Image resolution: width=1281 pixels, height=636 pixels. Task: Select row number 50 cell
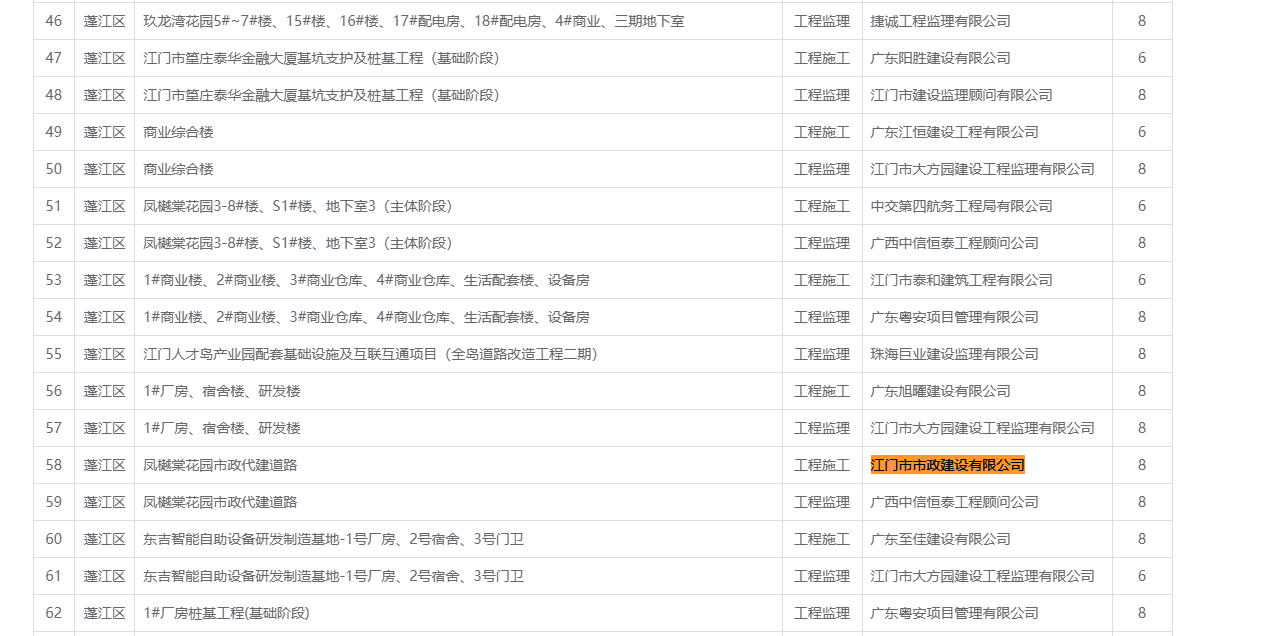point(54,169)
